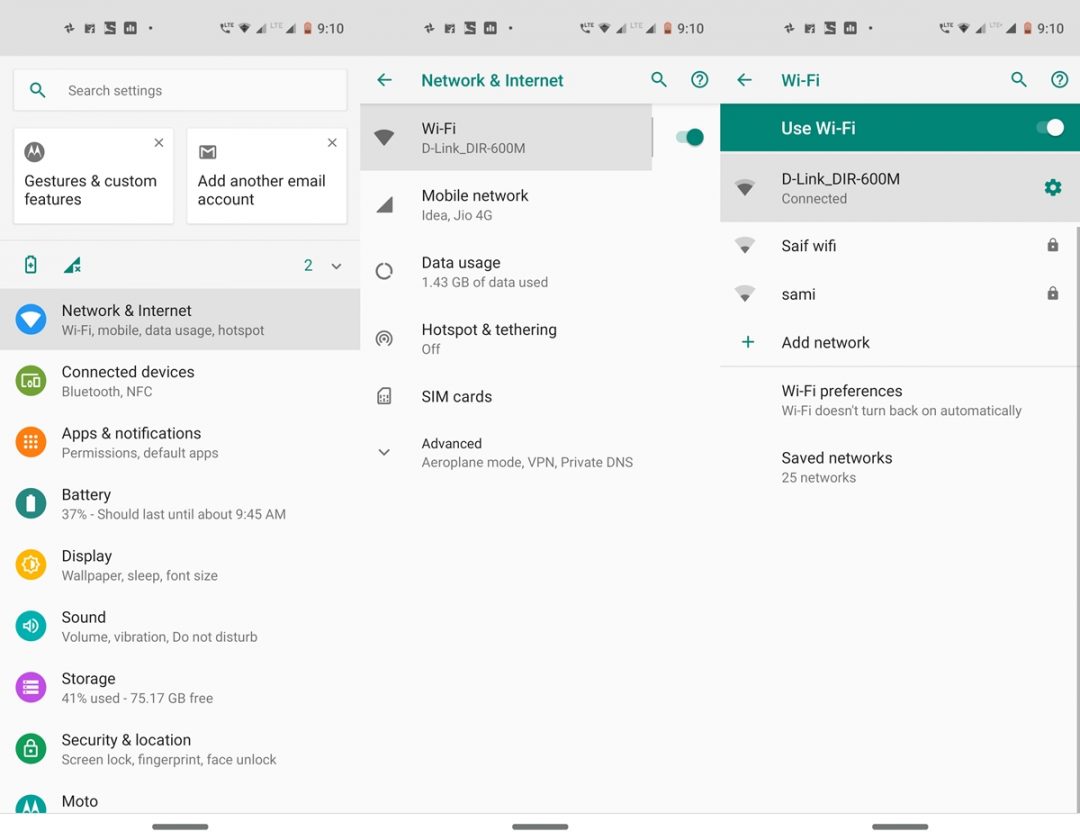Open help on the Wi-Fi screen
This screenshot has height=840, width=1080.
[x=1059, y=80]
